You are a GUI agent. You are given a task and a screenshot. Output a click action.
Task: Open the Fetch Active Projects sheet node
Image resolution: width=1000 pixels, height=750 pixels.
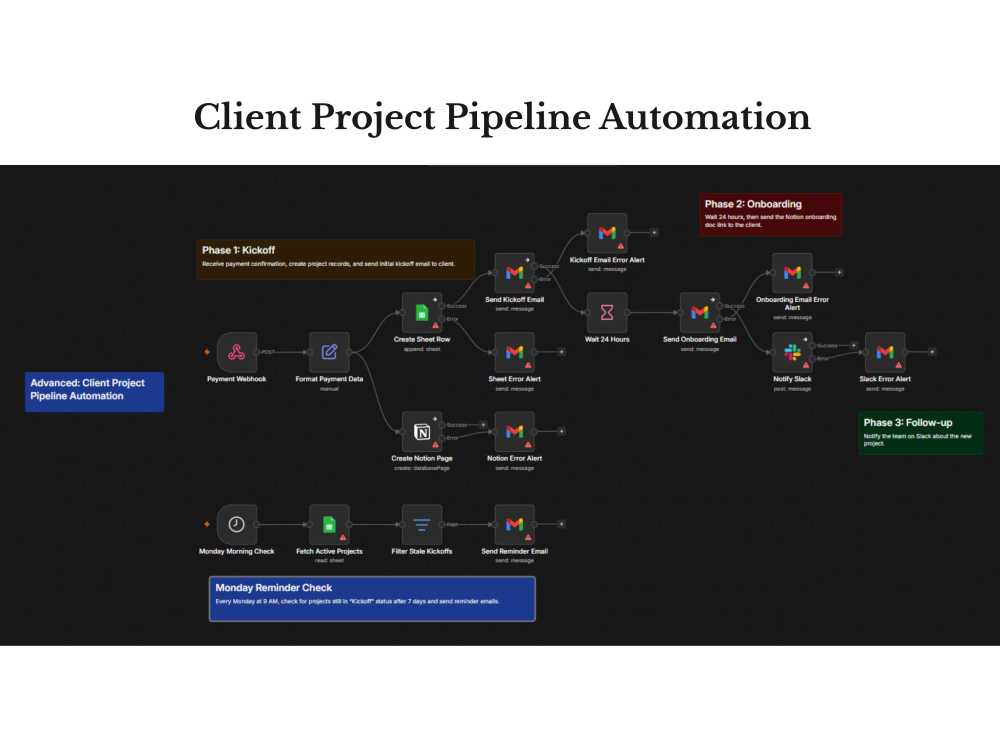329,524
